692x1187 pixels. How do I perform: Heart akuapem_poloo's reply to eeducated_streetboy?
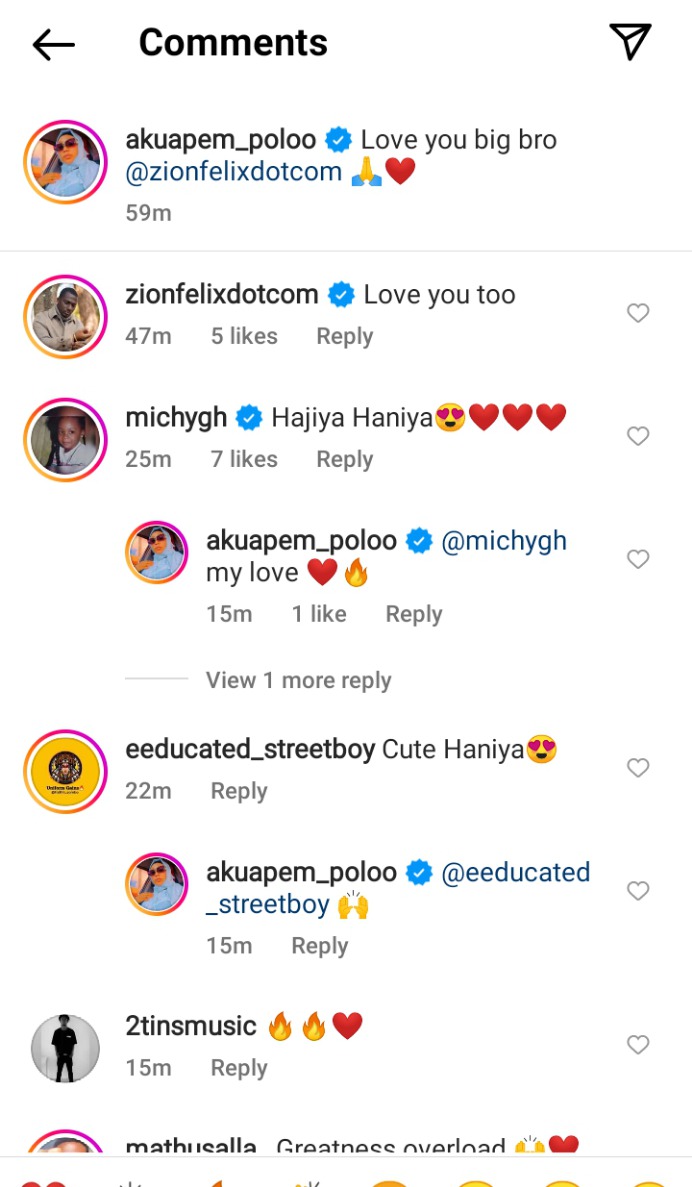[x=638, y=891]
